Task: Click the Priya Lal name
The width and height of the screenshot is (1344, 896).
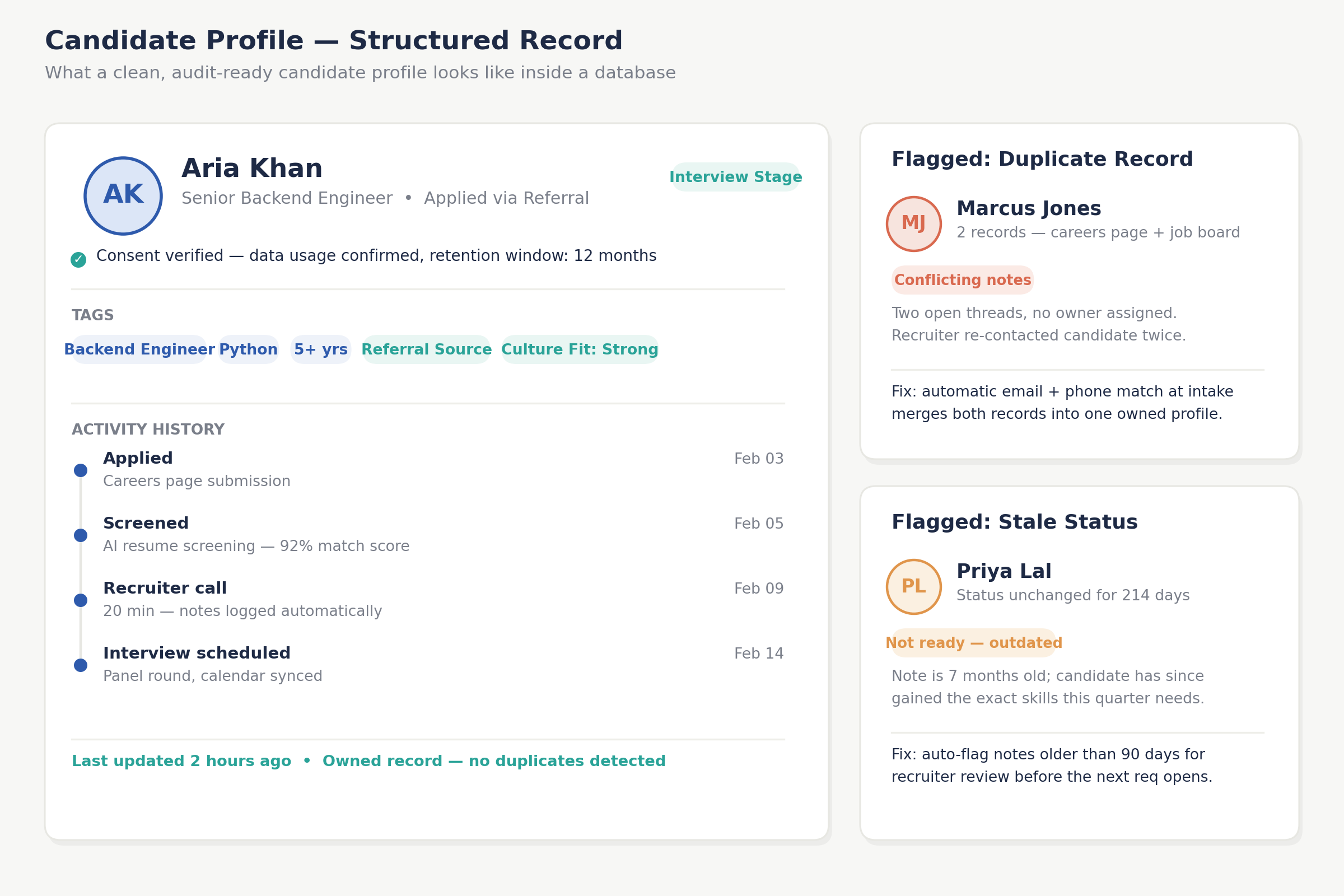Action: [x=1004, y=571]
